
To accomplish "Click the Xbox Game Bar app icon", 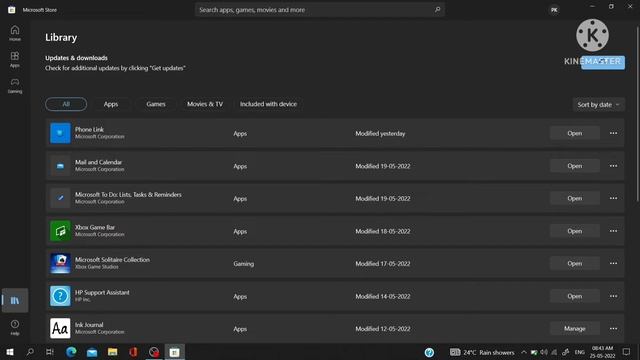I will point(60,231).
